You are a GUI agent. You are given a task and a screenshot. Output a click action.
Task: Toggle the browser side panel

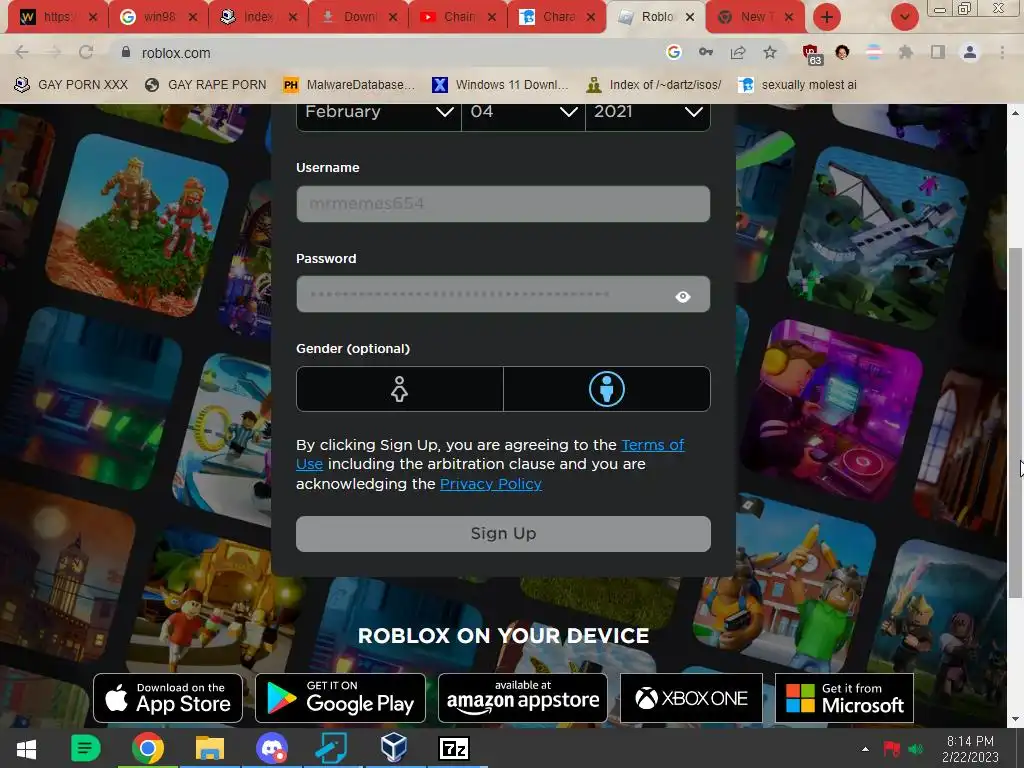938,52
